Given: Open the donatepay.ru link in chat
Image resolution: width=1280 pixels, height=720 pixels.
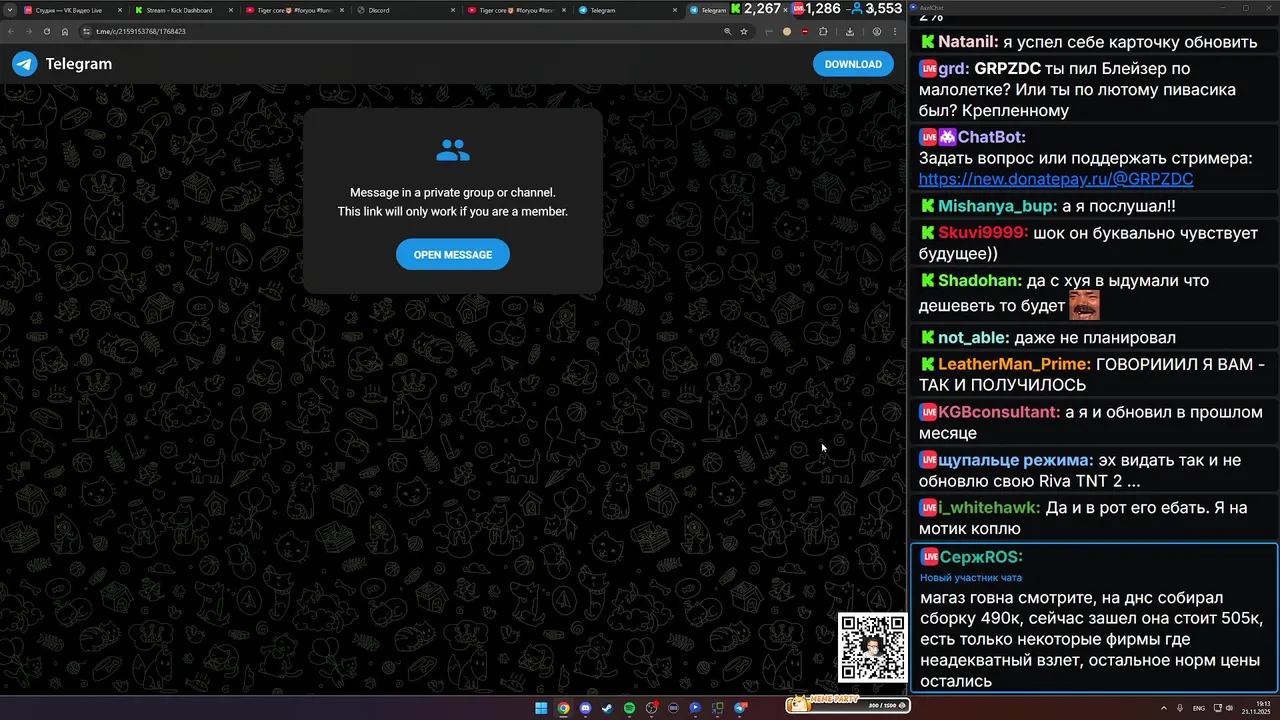Looking at the screenshot, I should point(1056,179).
